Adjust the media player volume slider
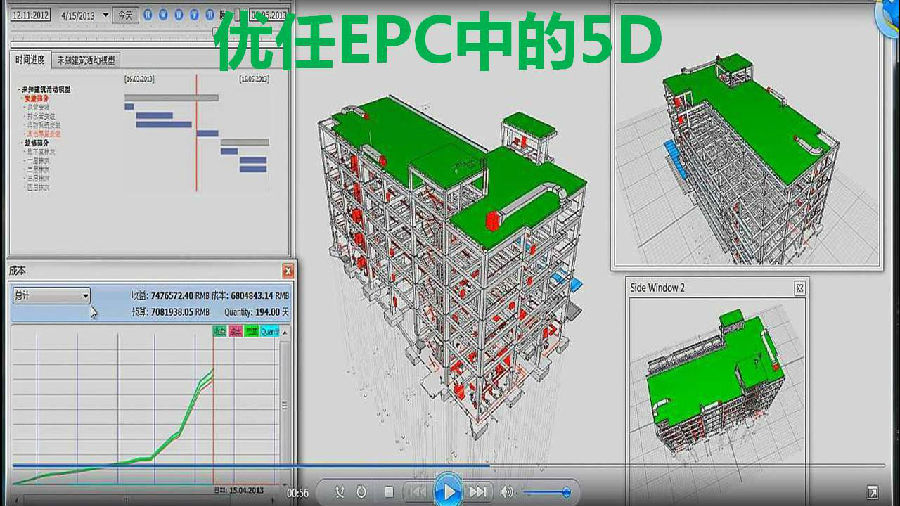The image size is (900, 506). (x=546, y=492)
